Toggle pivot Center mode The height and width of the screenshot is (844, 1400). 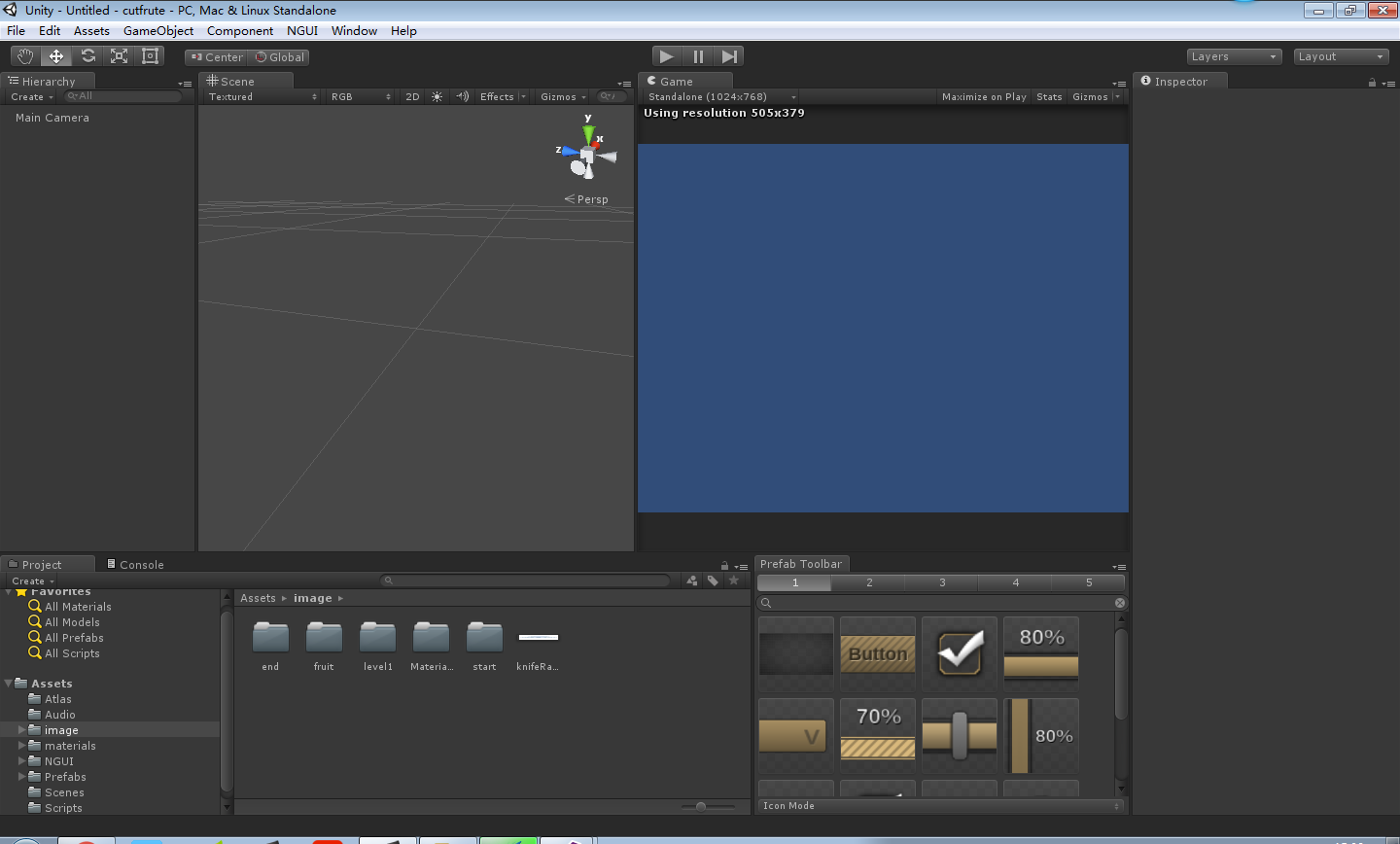point(217,57)
